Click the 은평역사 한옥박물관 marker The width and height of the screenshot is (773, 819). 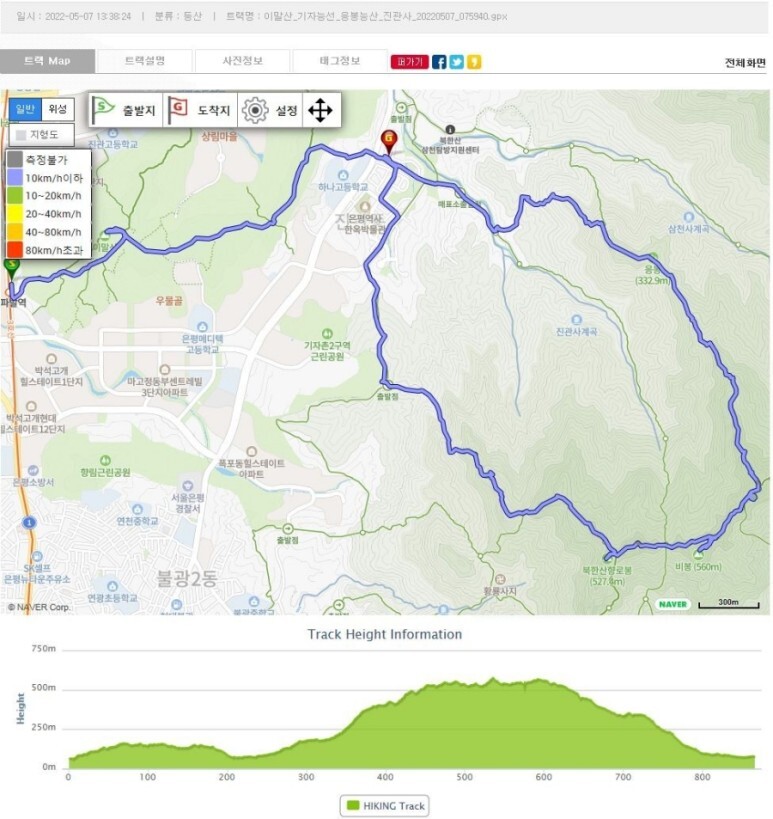[x=365, y=205]
